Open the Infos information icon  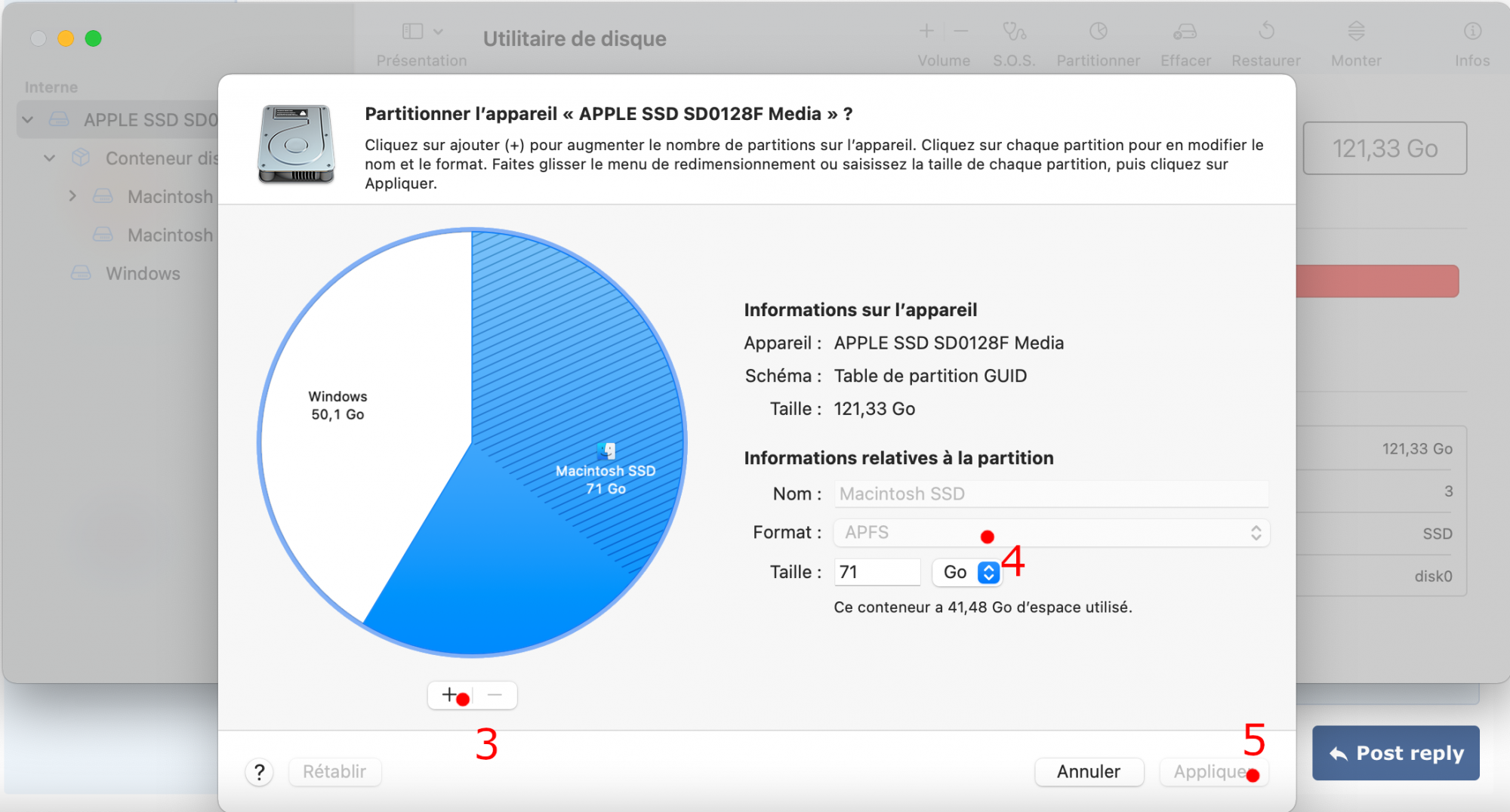(x=1472, y=31)
